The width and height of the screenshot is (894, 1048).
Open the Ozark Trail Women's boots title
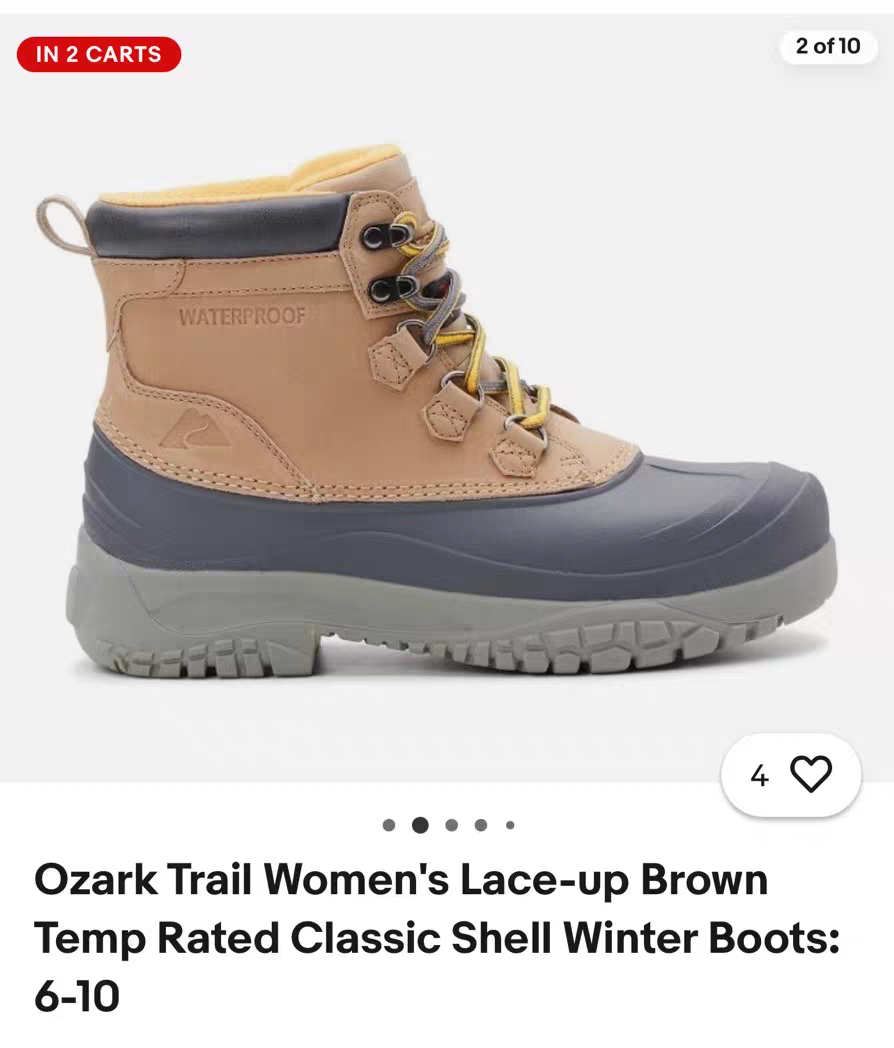pos(437,937)
